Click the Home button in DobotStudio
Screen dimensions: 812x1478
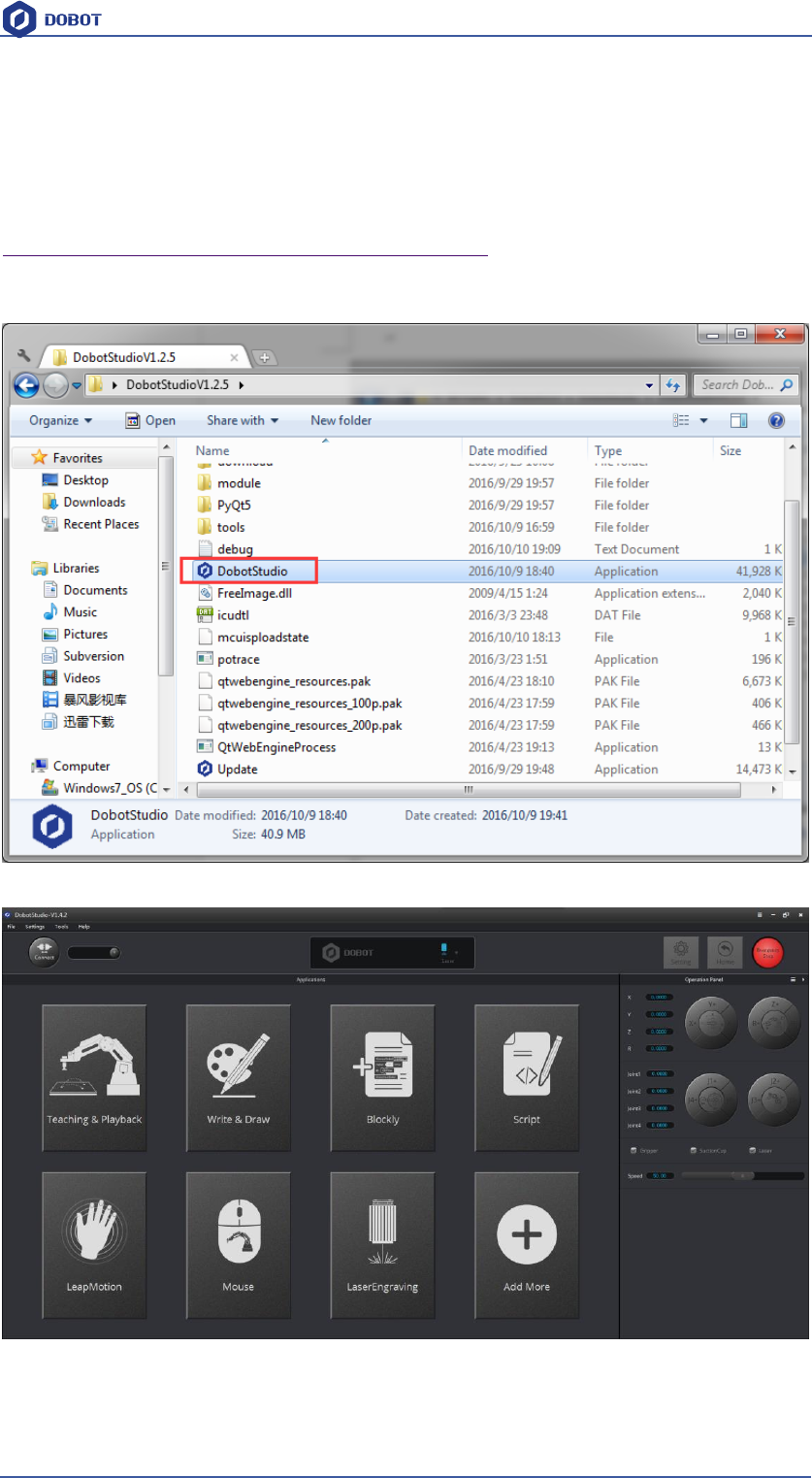[x=724, y=952]
